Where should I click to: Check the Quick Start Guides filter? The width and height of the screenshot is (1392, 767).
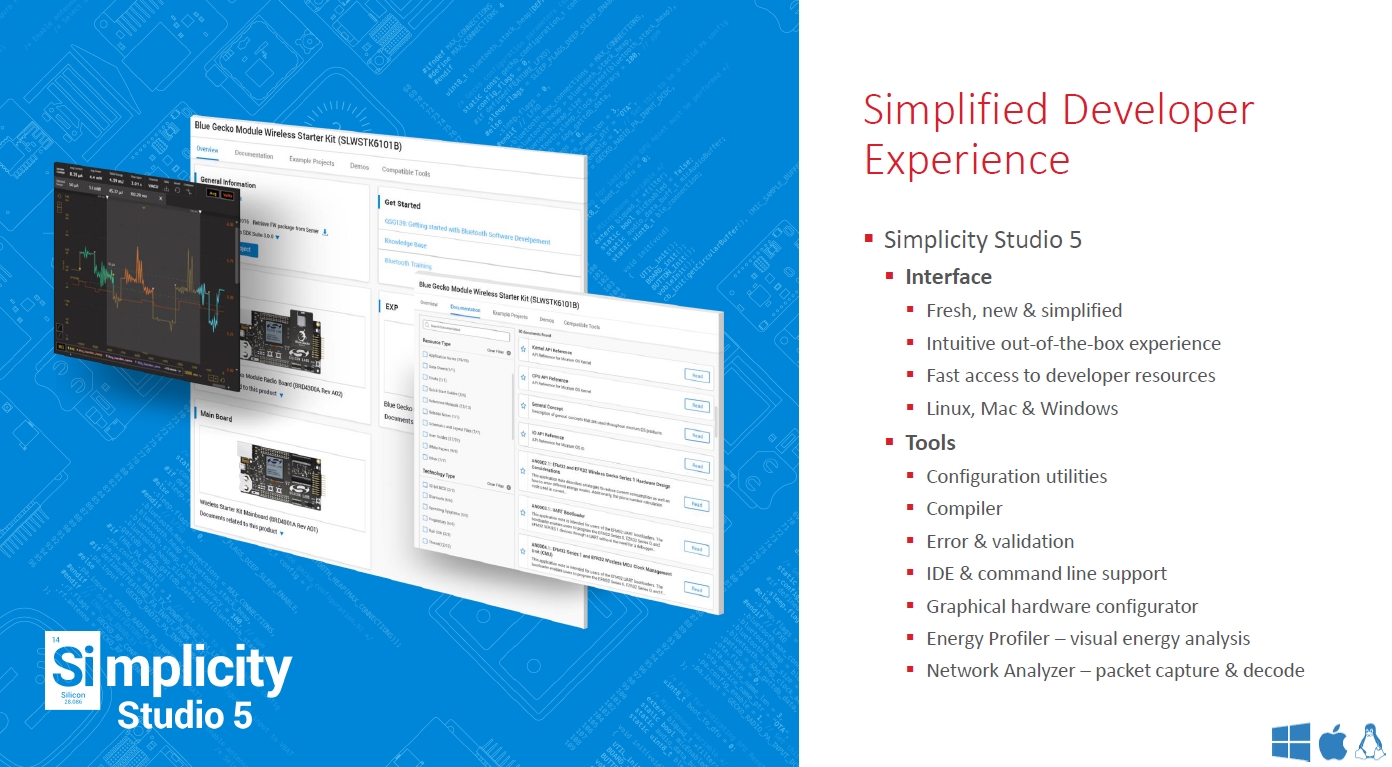coord(425,388)
